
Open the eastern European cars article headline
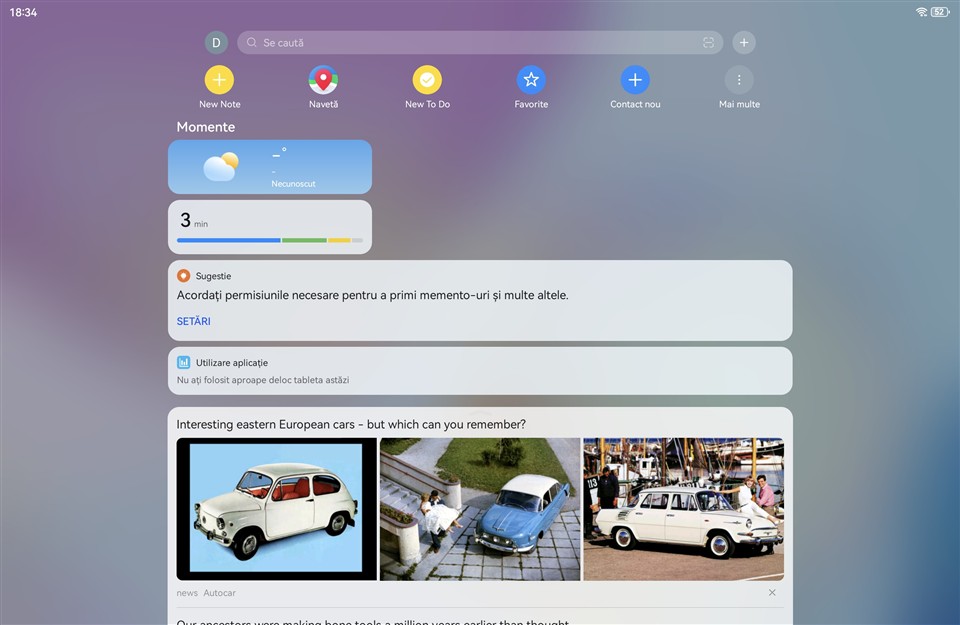(x=351, y=424)
